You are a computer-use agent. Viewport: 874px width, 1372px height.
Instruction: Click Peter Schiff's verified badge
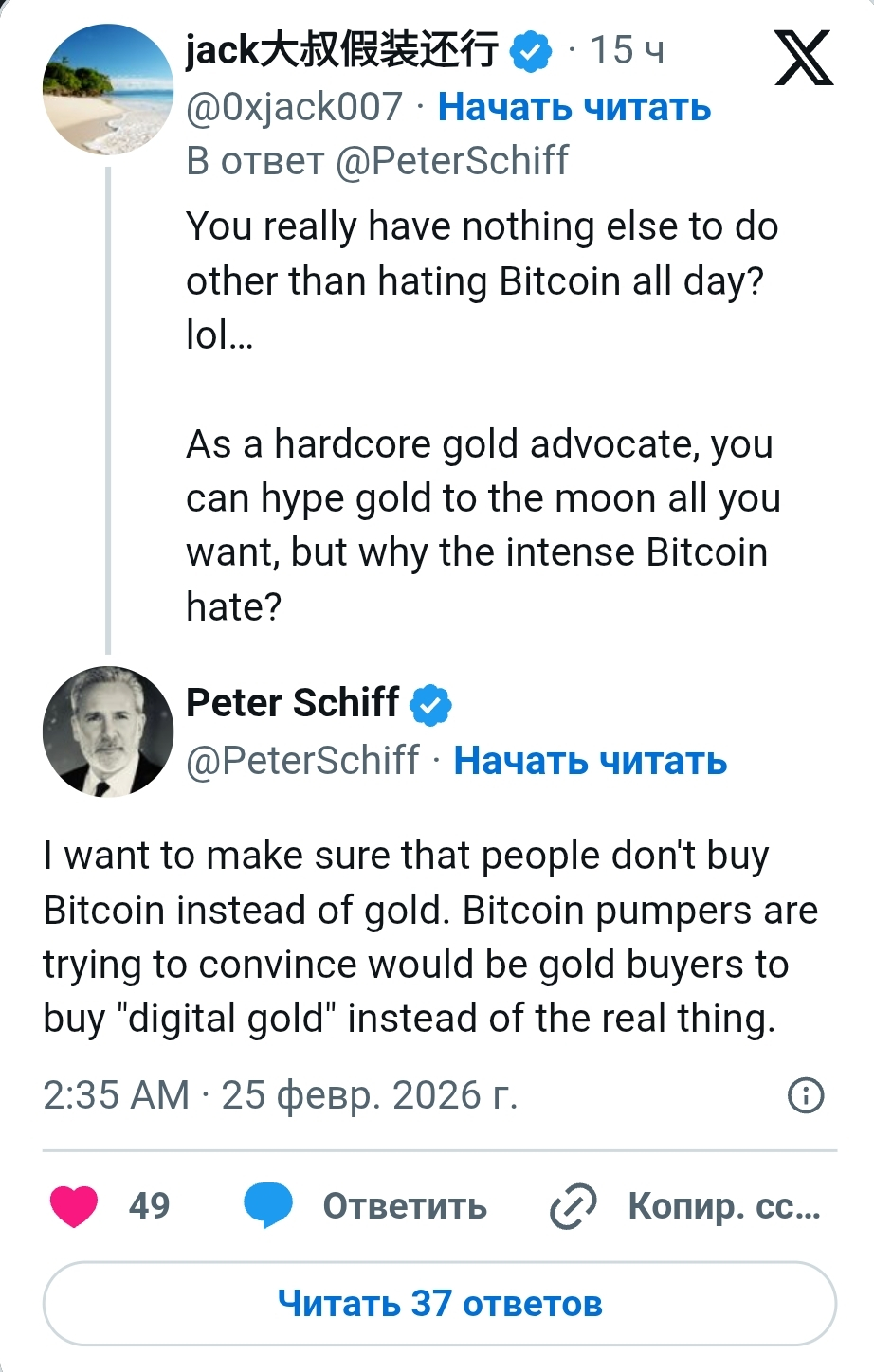431,705
